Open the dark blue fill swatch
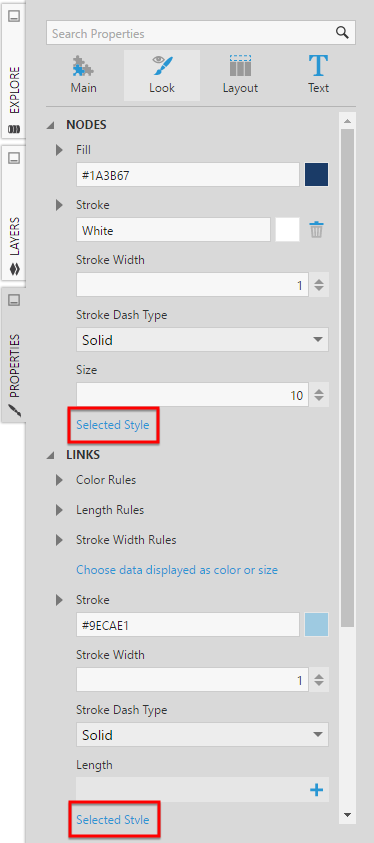This screenshot has width=374, height=843. coord(317,175)
